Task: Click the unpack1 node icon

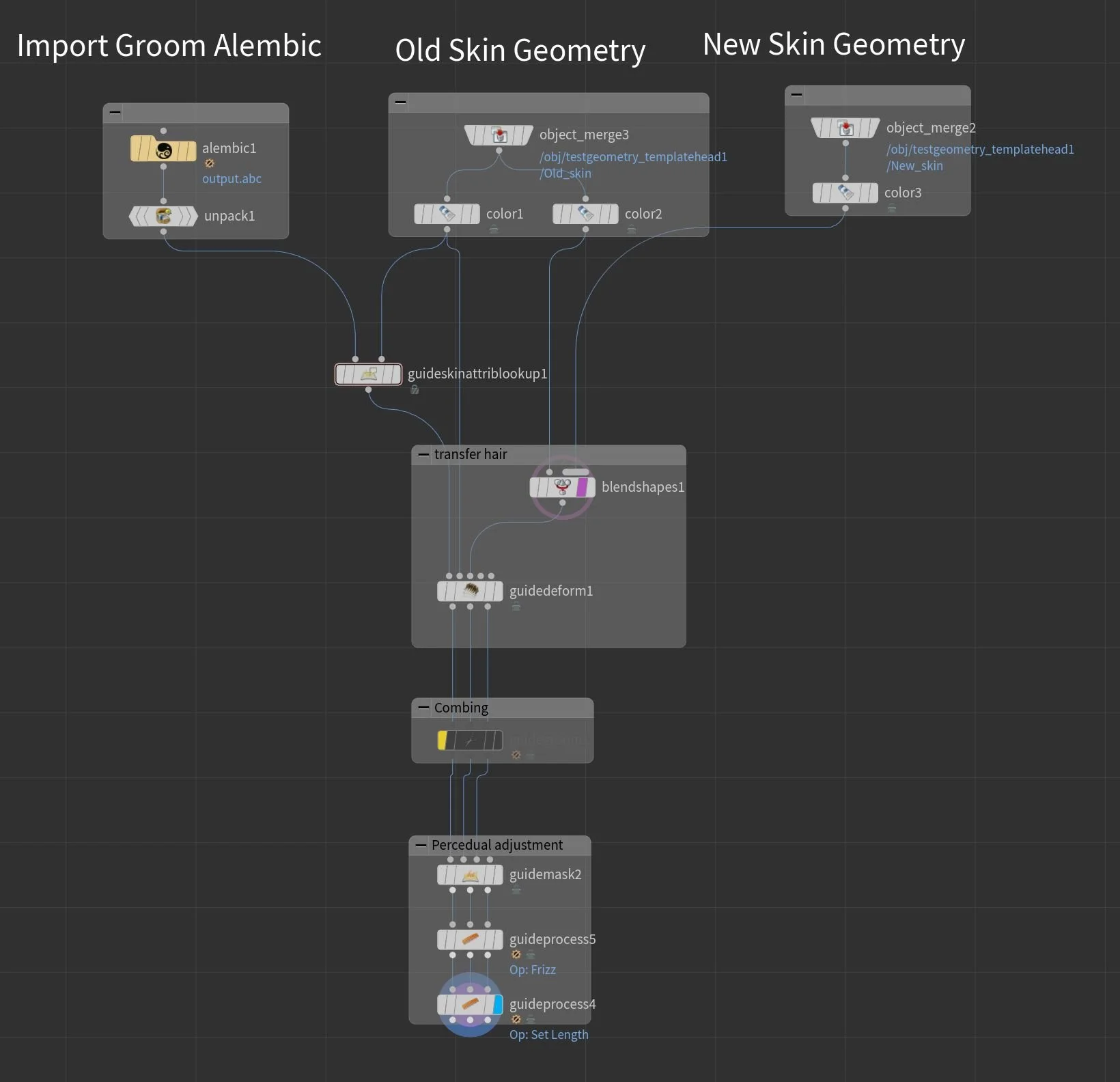Action: (163, 216)
